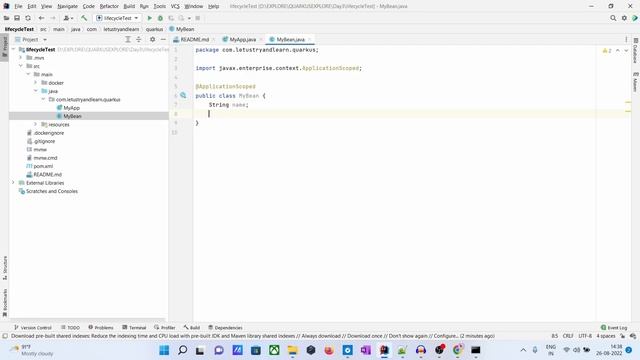Click the read-only lock icon in status bar

point(622,336)
